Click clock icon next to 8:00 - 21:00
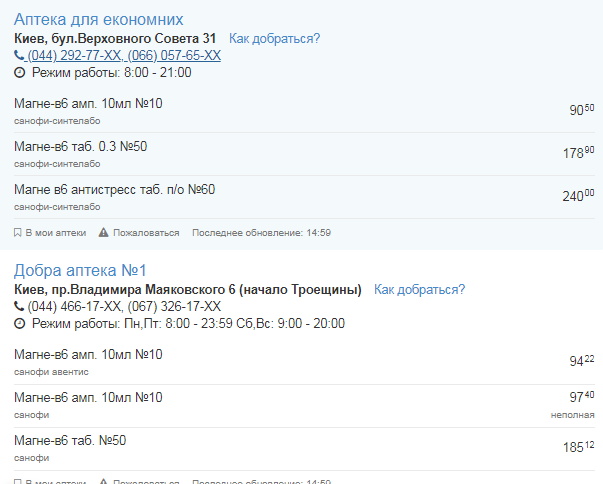Screen dimensions: 603x484 pos(19,73)
